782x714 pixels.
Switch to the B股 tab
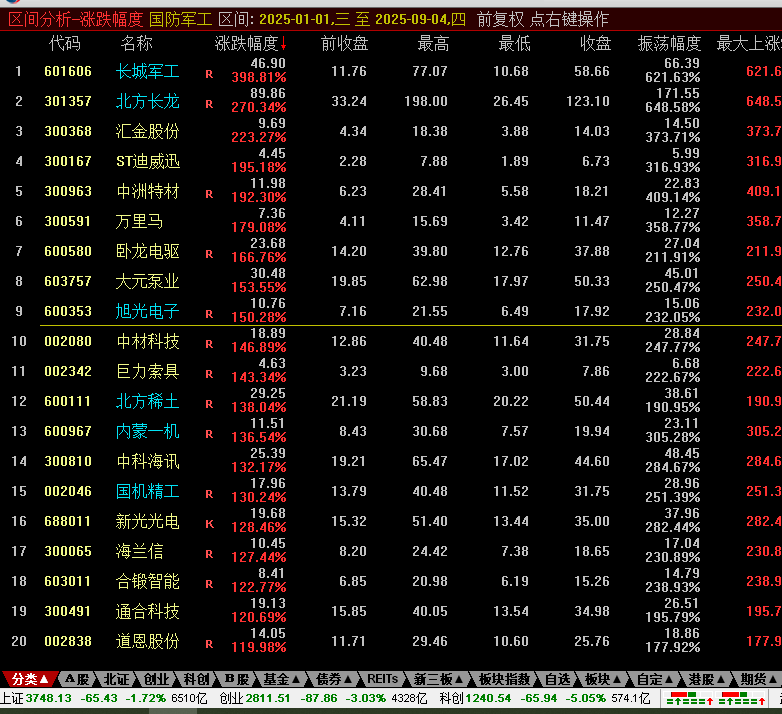click(236, 679)
